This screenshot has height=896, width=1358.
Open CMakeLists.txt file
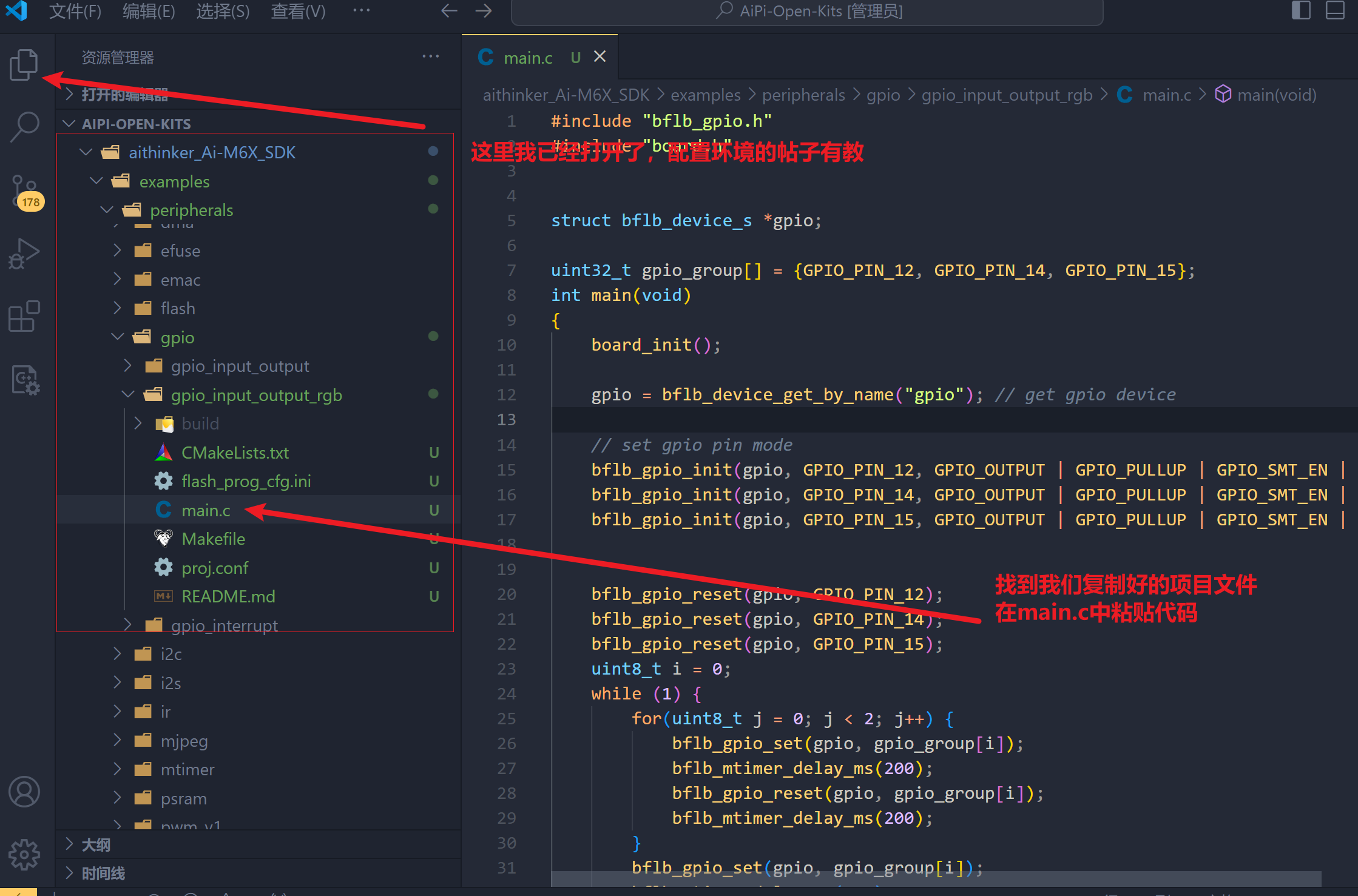coord(258,453)
